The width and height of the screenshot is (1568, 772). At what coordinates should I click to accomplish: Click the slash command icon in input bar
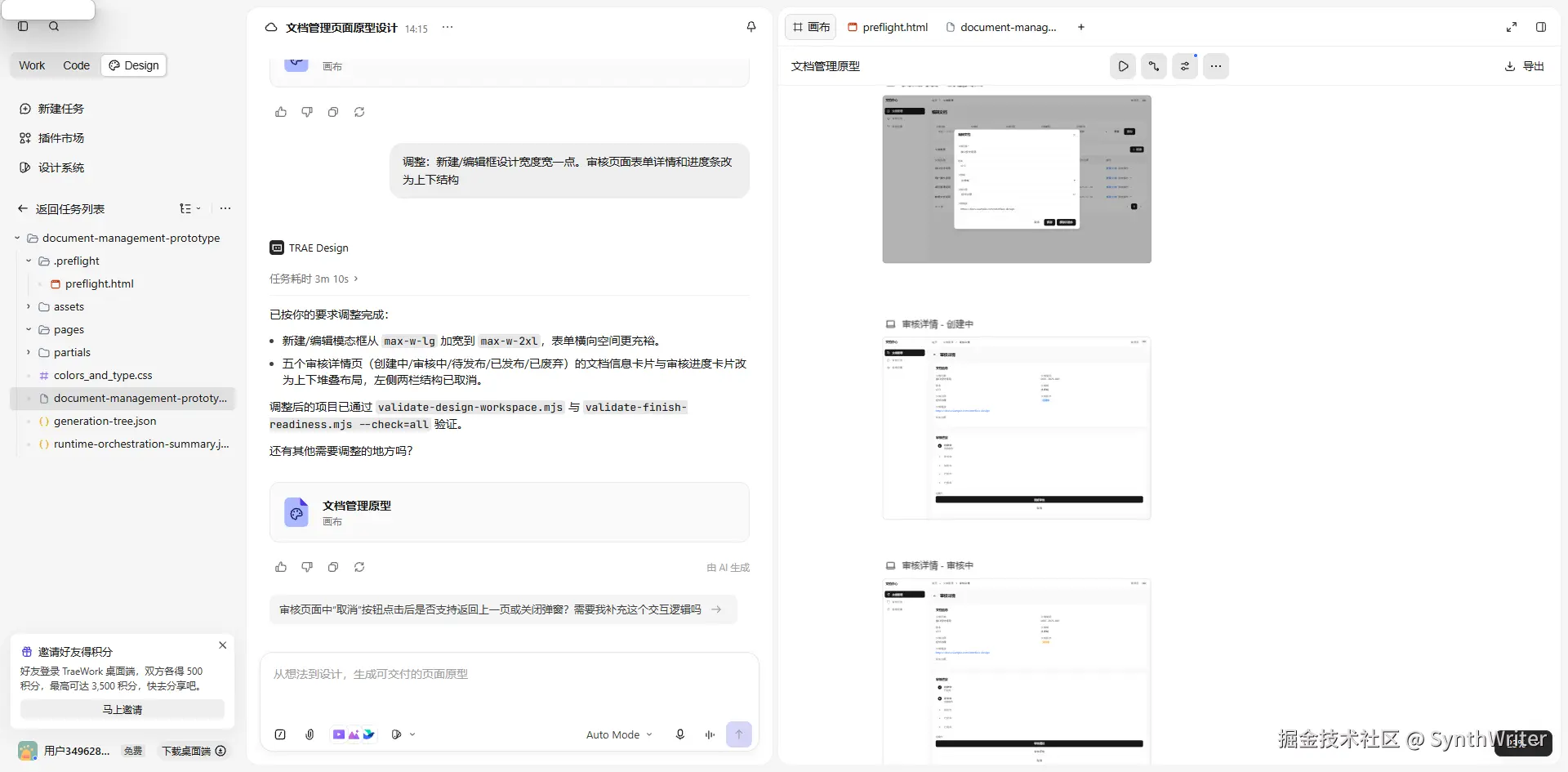click(x=280, y=734)
